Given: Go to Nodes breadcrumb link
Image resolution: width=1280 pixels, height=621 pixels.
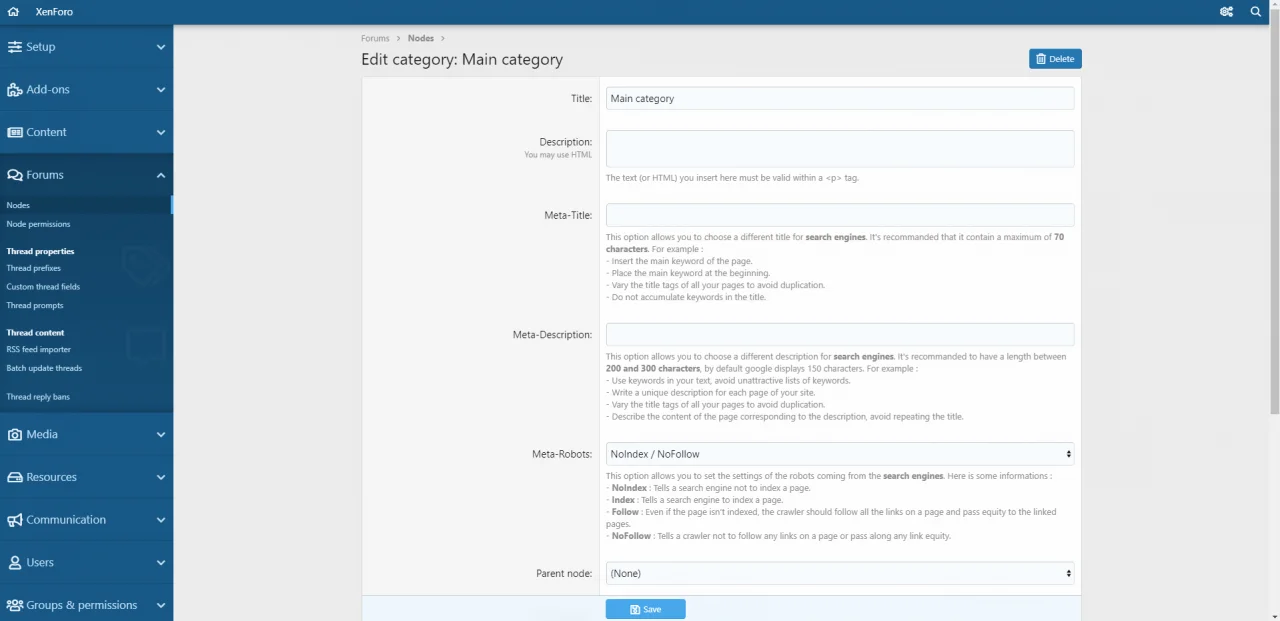Looking at the screenshot, I should pyautogui.click(x=421, y=38).
